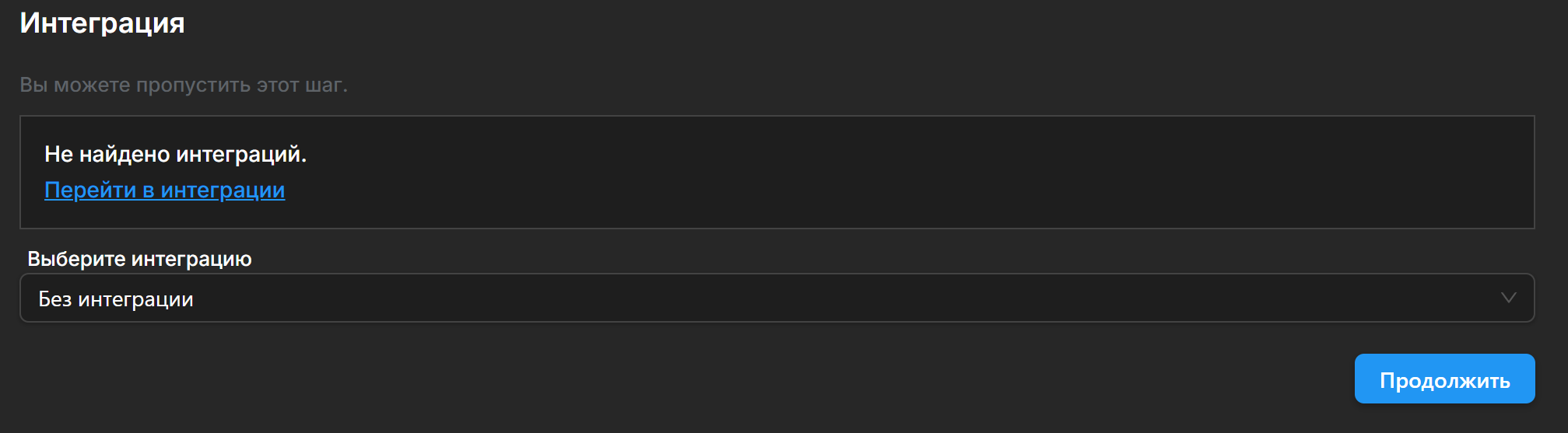The width and height of the screenshot is (1568, 433).
Task: Click the Без интеграции text in the selector
Action: pos(116,299)
